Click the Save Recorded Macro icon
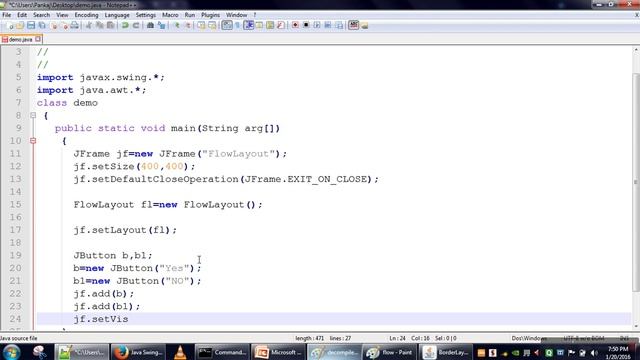This screenshot has width=640, height=360. tap(339, 25)
